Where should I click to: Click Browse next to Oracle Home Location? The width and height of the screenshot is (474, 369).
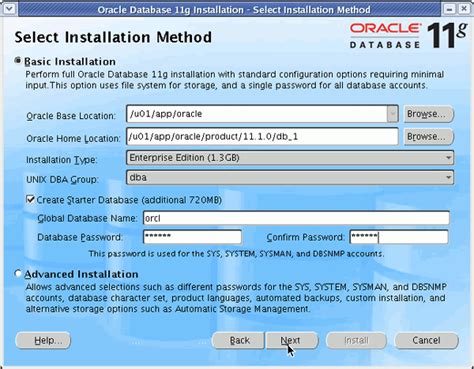point(428,137)
